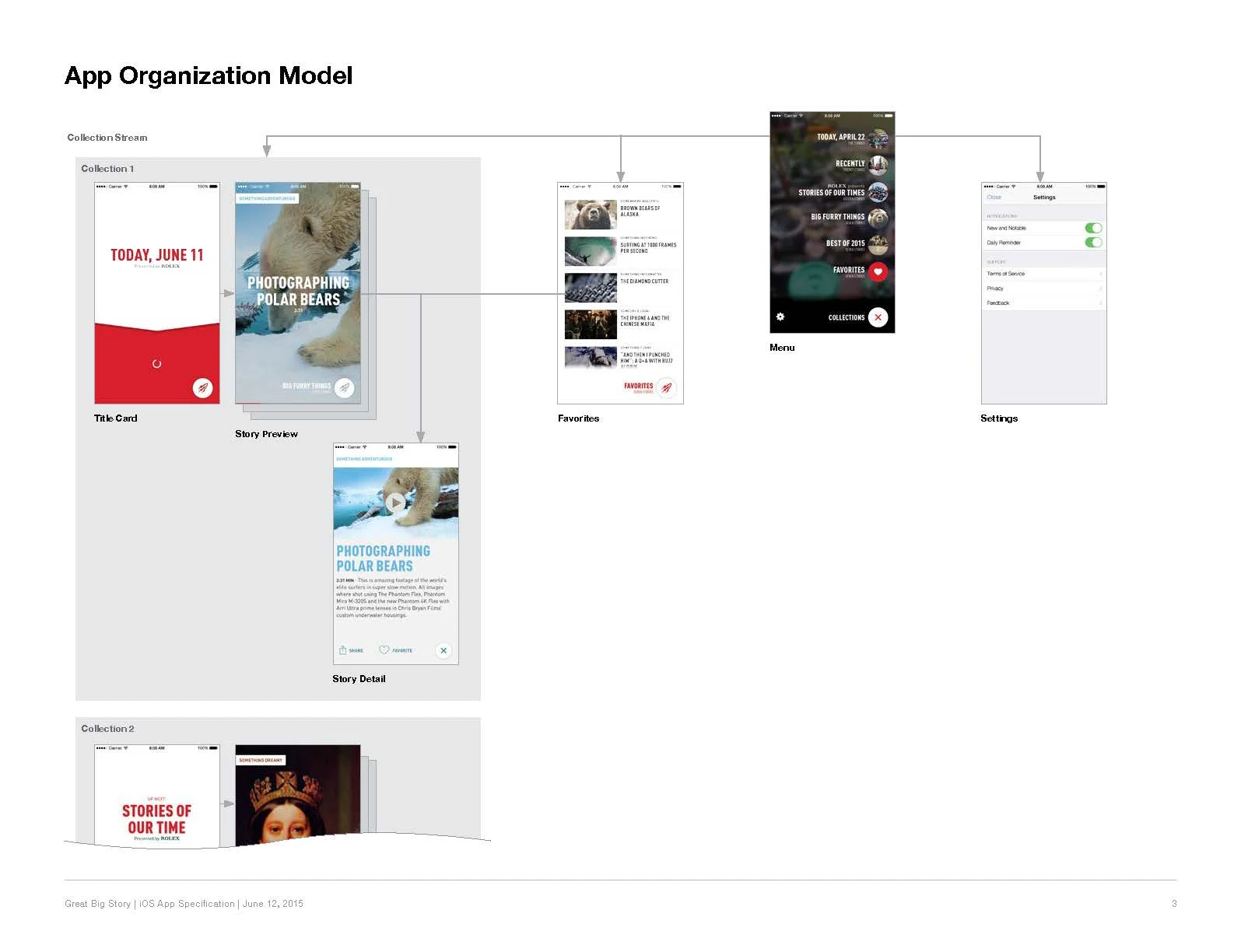Screen dimensions: 1241x952
Task: Tap the Share icon in Story Detail
Action: tap(342, 650)
